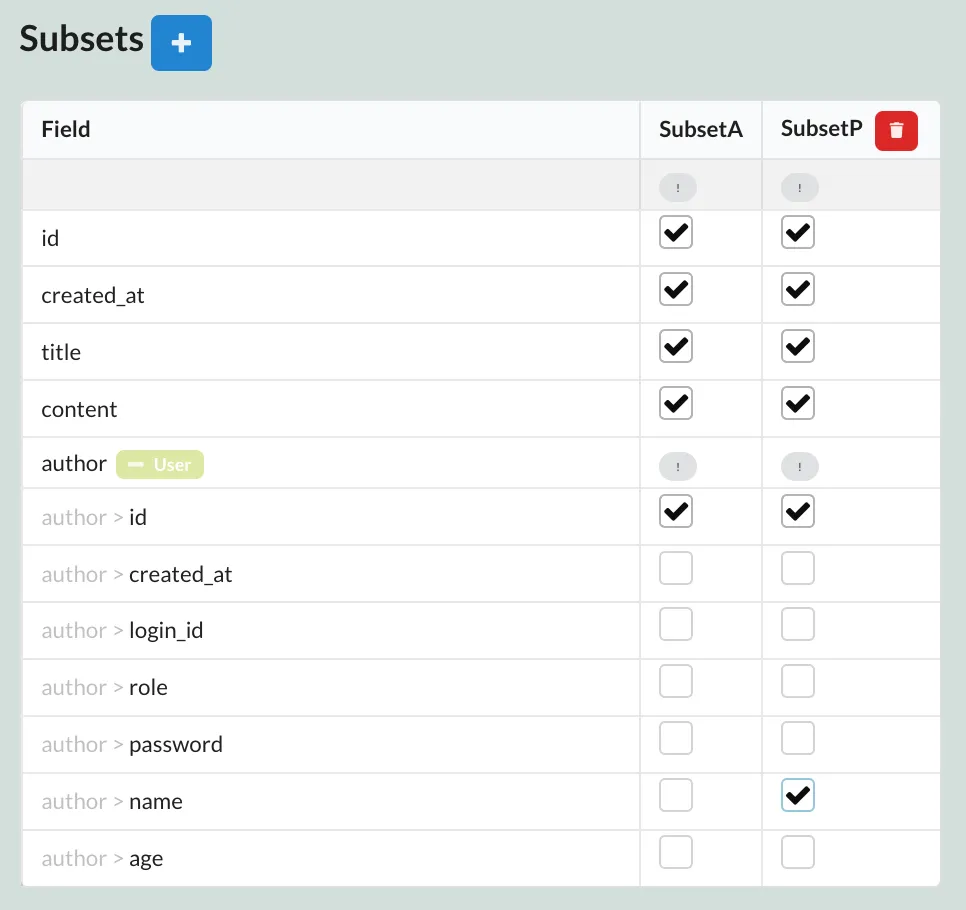Uncheck the id field in SubsetA
Screen dimensions: 966x910
[x=675, y=232]
